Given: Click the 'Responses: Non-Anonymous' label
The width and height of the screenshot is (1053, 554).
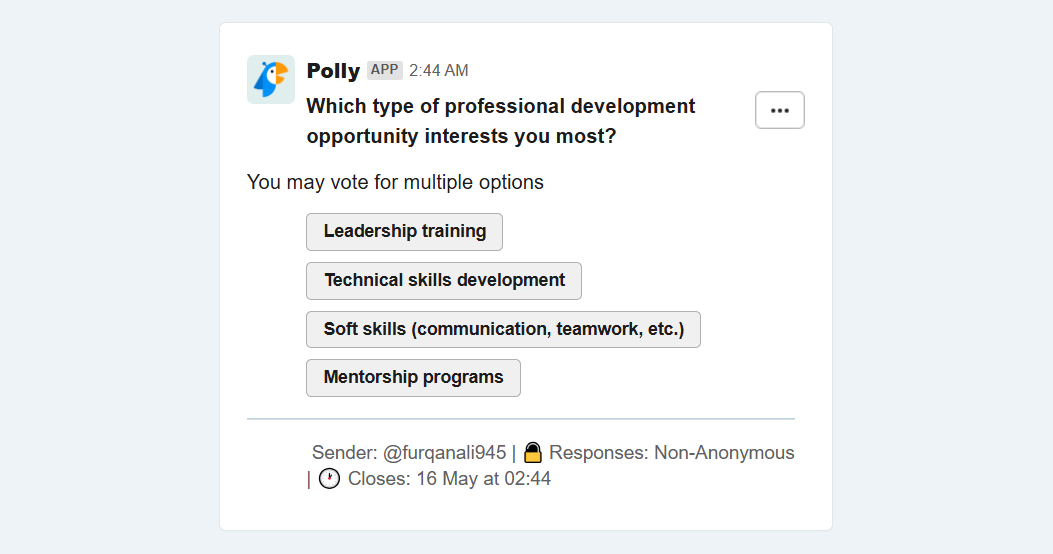Looking at the screenshot, I should pyautogui.click(x=672, y=453).
